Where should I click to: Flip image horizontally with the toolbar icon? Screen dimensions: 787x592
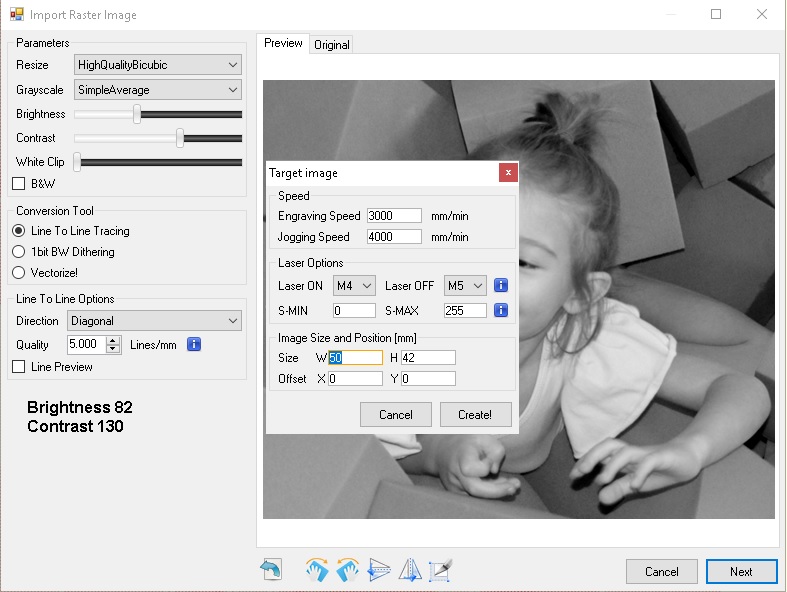(410, 570)
